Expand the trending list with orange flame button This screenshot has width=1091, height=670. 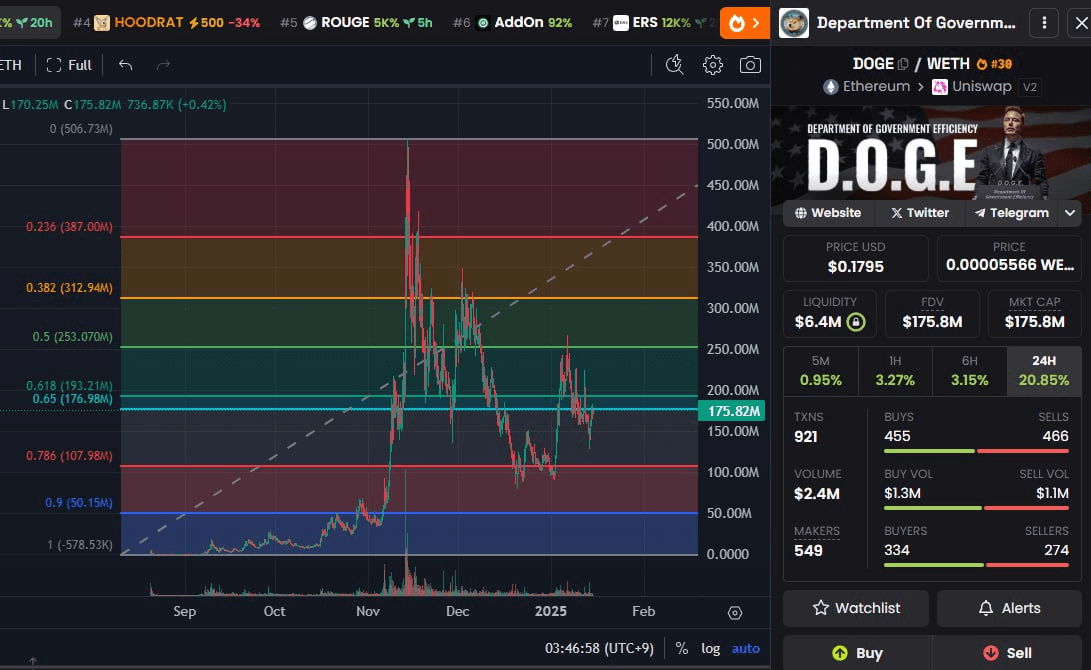744,23
